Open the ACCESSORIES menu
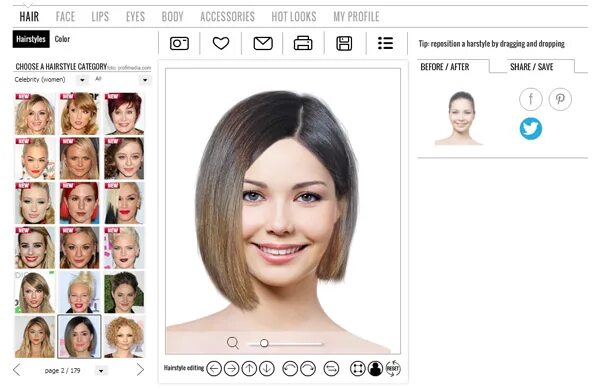 tap(227, 16)
